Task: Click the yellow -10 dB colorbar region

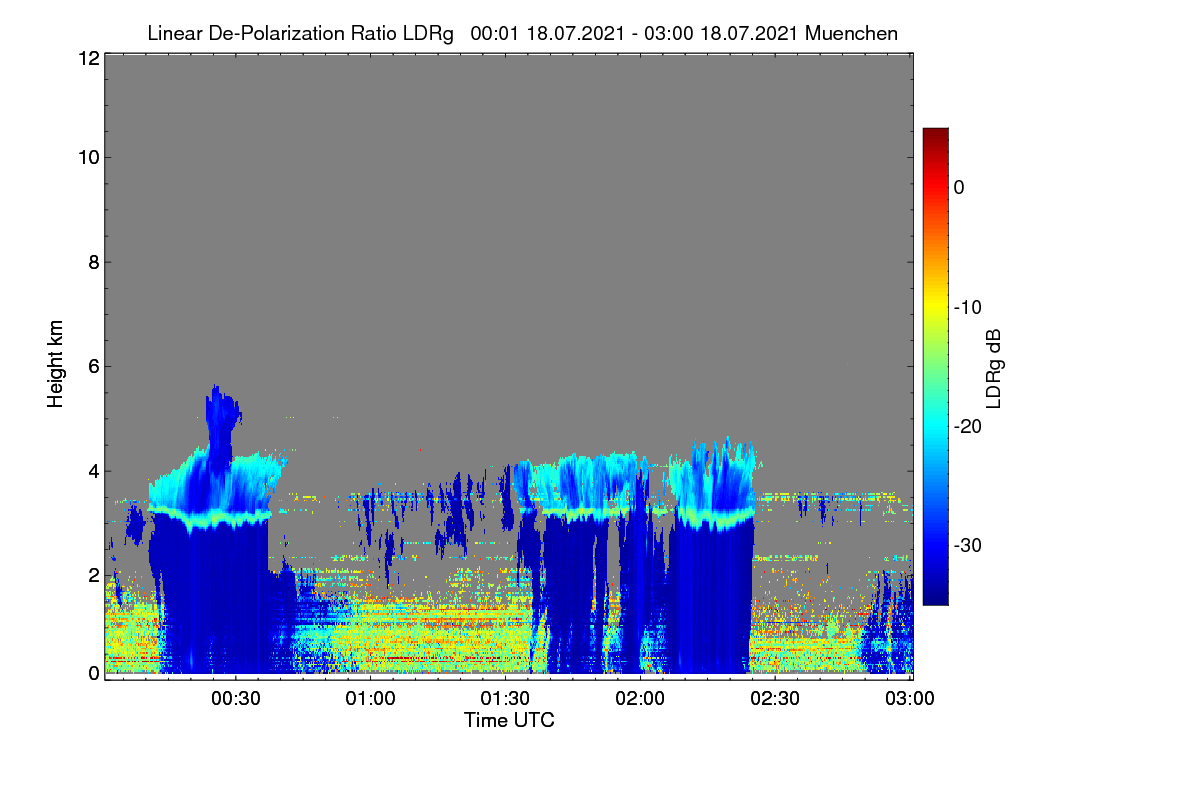Action: [x=935, y=307]
